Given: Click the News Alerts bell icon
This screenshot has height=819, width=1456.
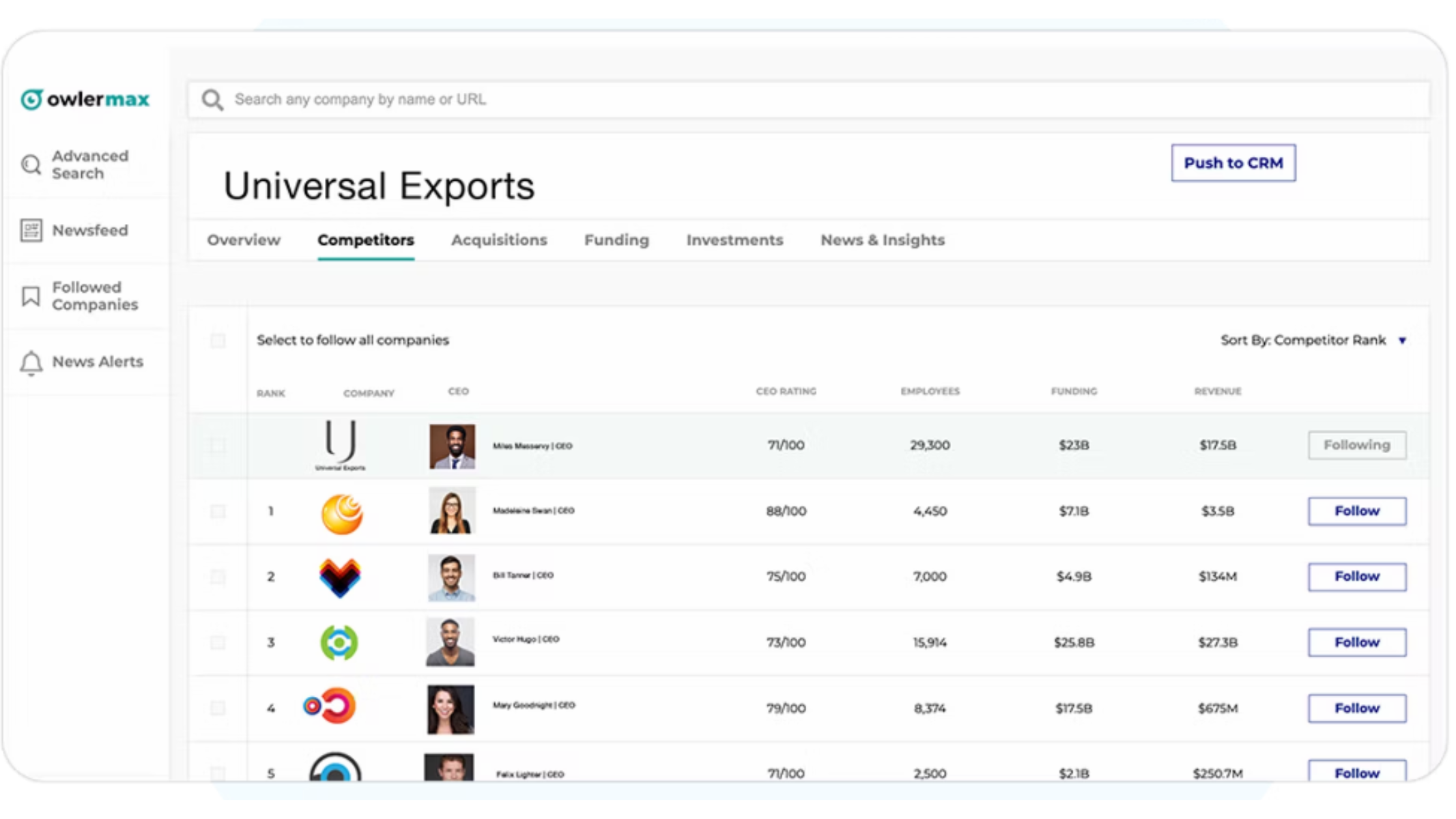Looking at the screenshot, I should 31,362.
